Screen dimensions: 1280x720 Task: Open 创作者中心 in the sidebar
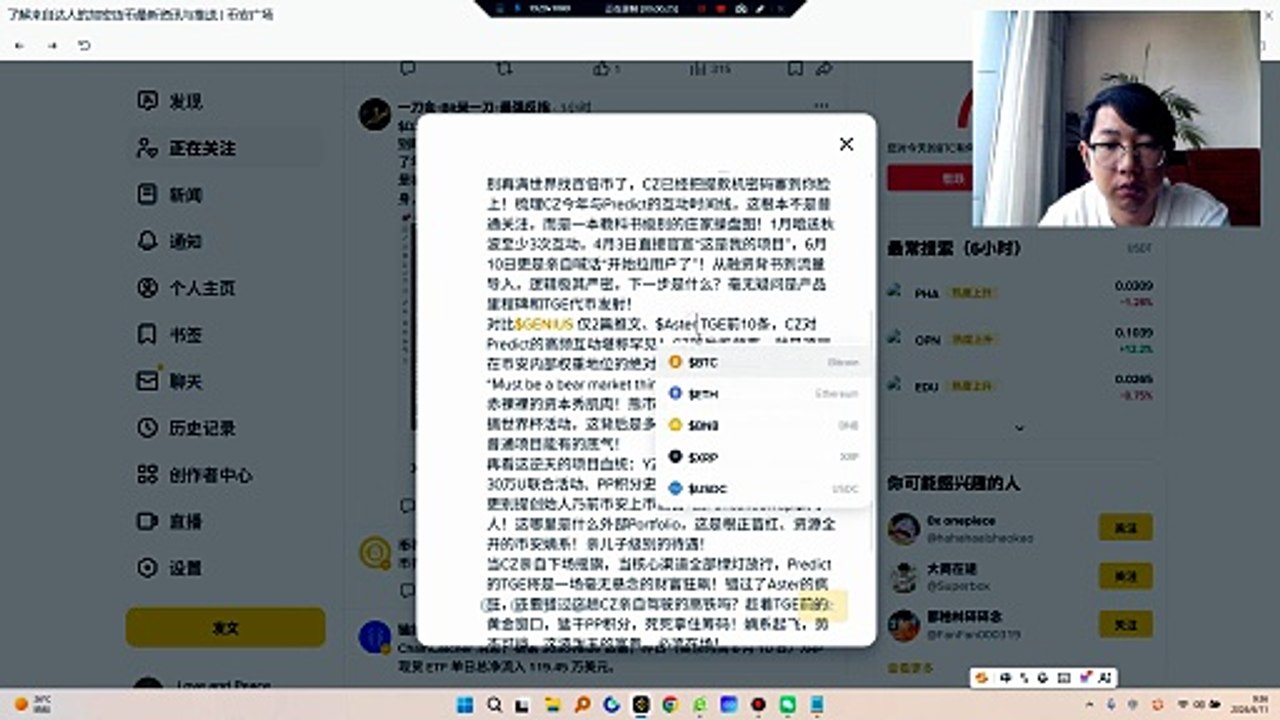(195, 475)
